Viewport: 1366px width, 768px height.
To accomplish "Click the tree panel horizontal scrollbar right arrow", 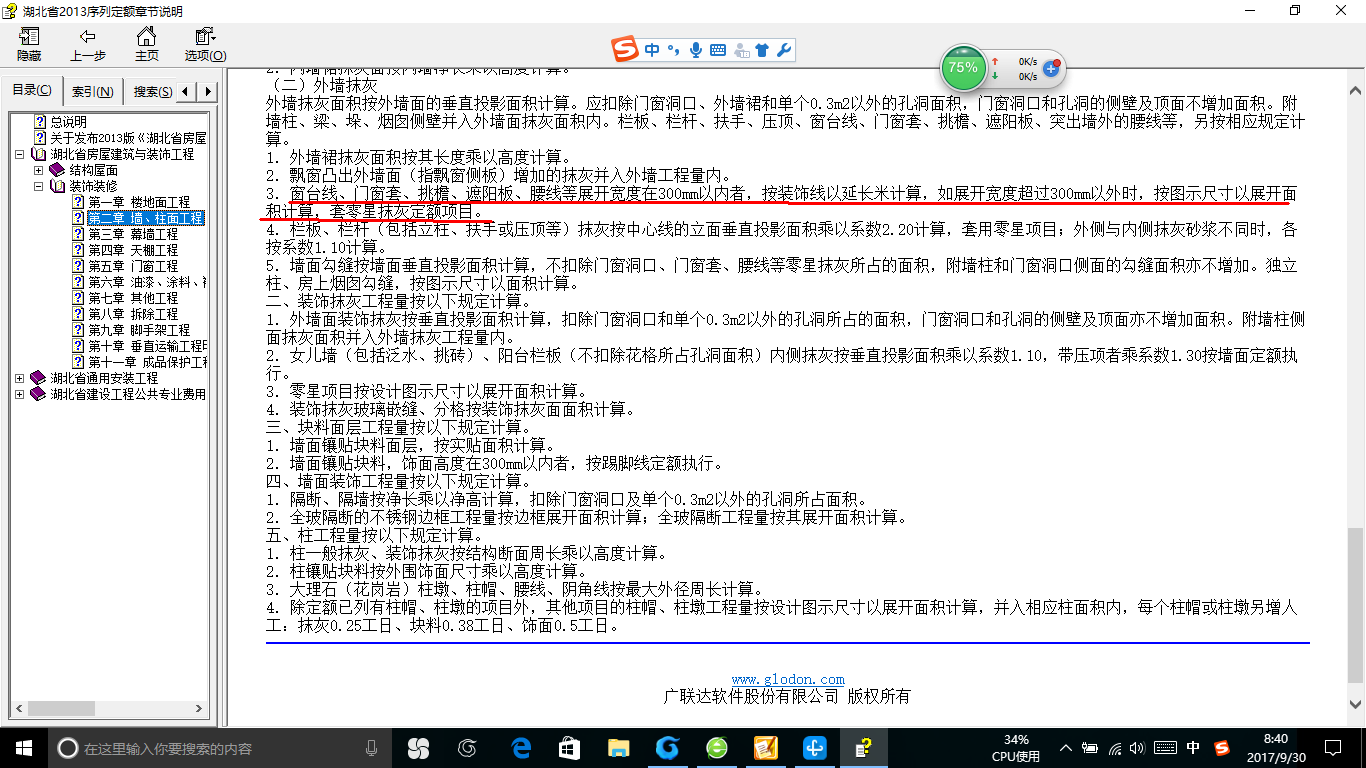I will [198, 708].
